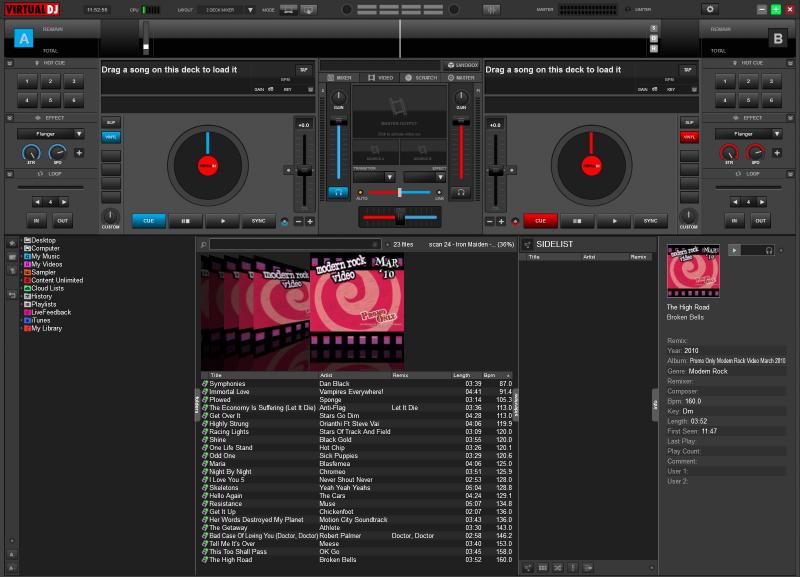This screenshot has width=800, height=577.
Task: Sort the track list by Artist column
Action: click(355, 375)
